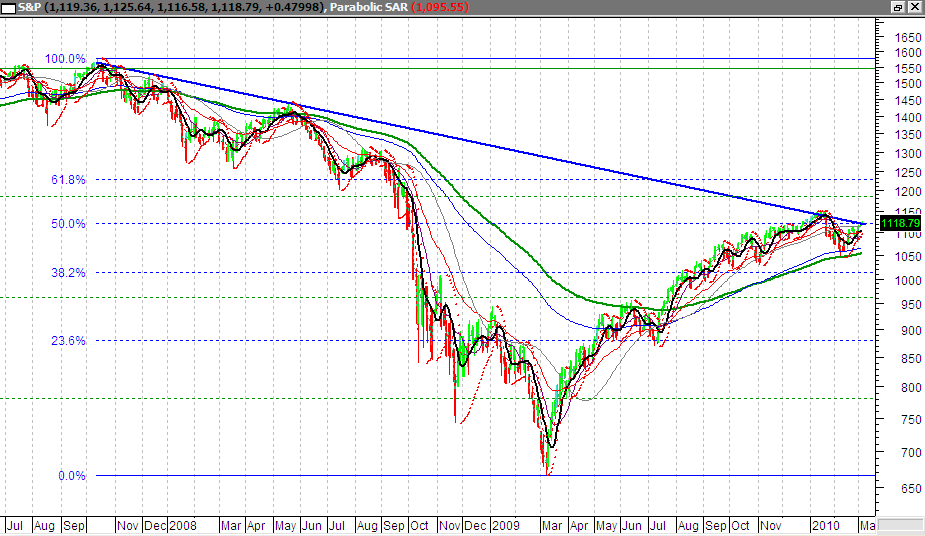Click the 1550 price axis label

click(908, 68)
